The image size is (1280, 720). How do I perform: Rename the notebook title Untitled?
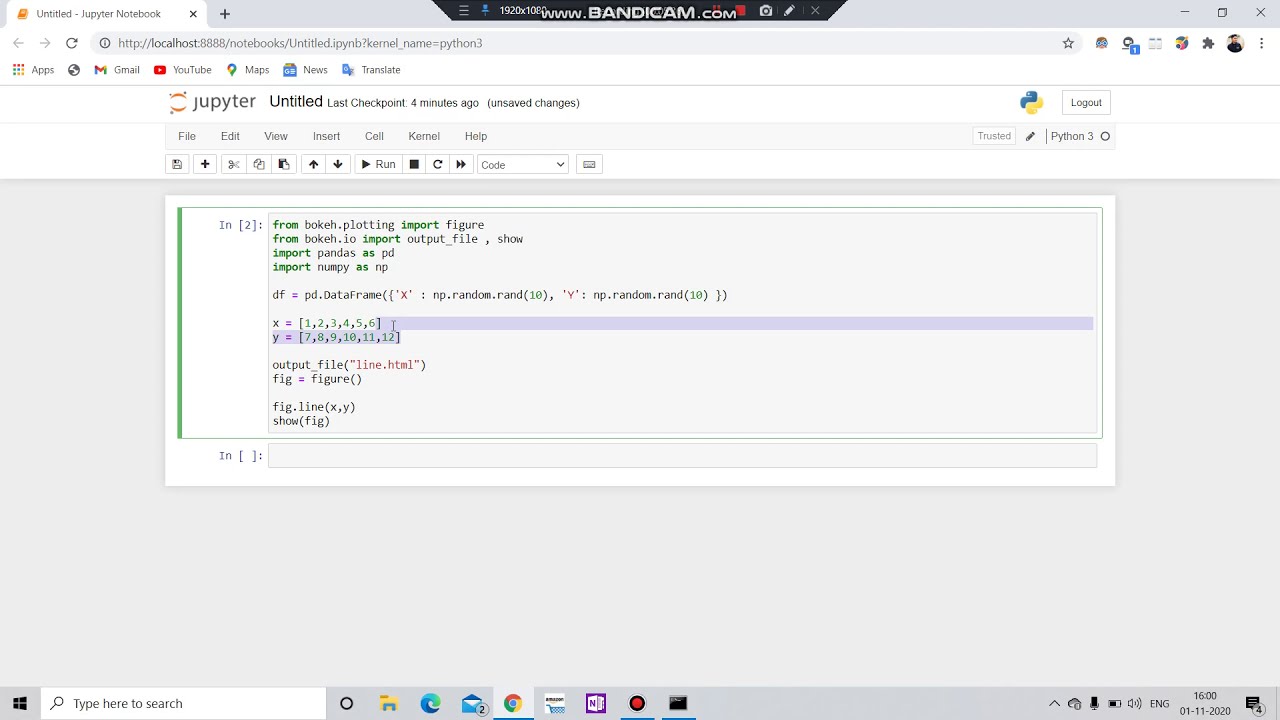296,102
